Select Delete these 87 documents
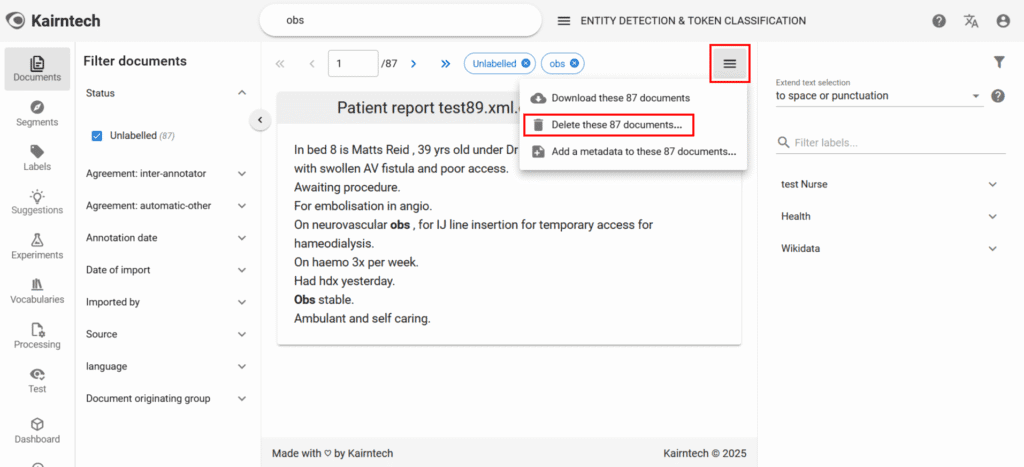Image resolution: width=1024 pixels, height=467 pixels. coord(608,125)
